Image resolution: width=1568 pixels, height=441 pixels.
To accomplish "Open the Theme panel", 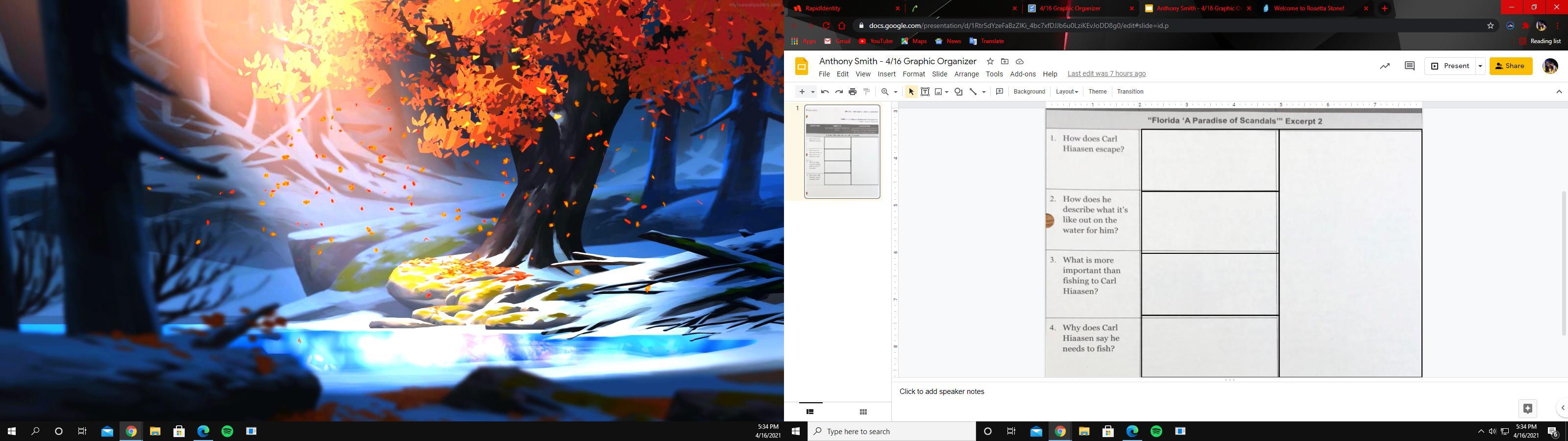I will click(x=1098, y=92).
